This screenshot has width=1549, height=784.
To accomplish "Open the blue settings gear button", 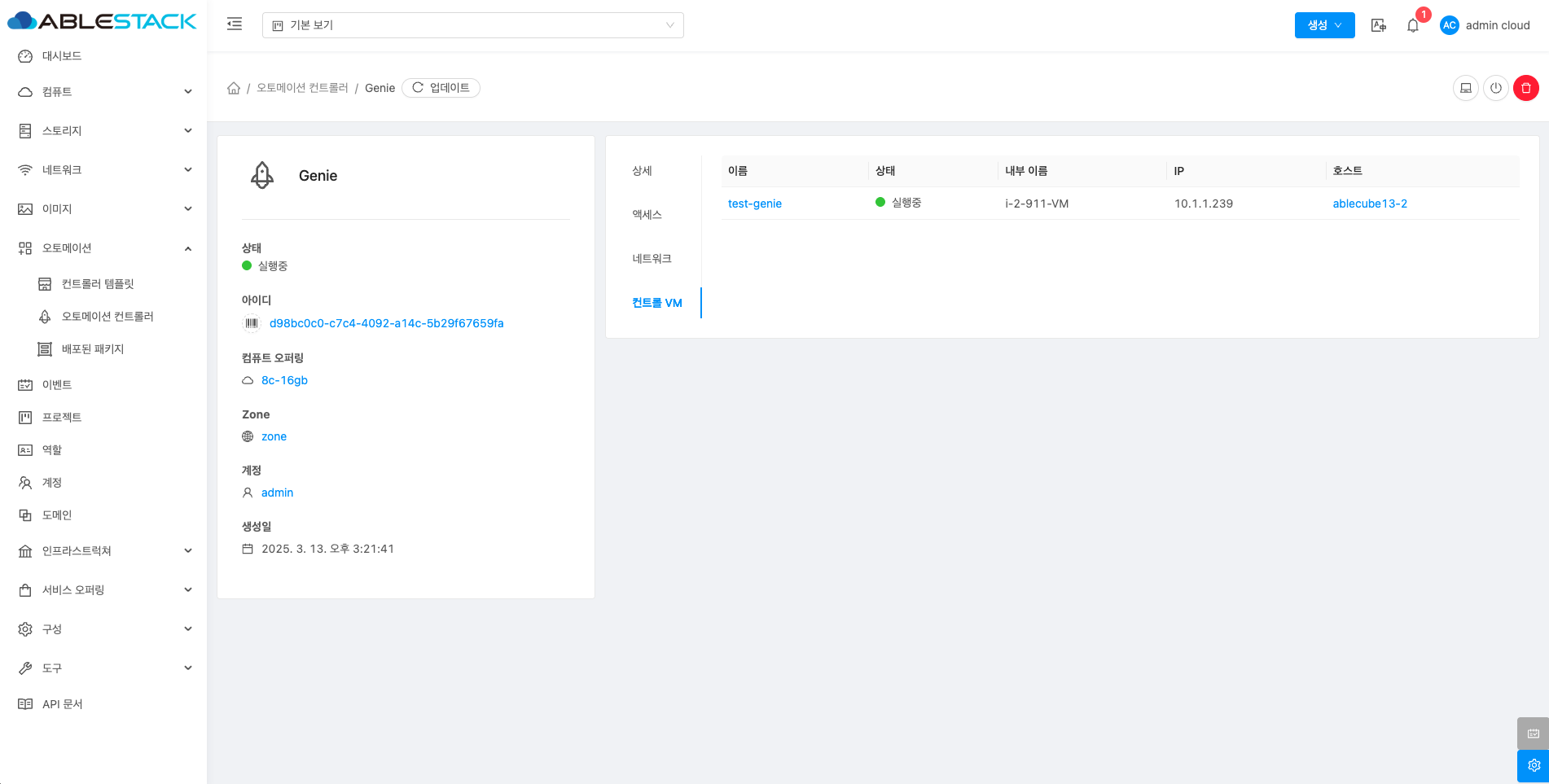I will click(x=1533, y=765).
